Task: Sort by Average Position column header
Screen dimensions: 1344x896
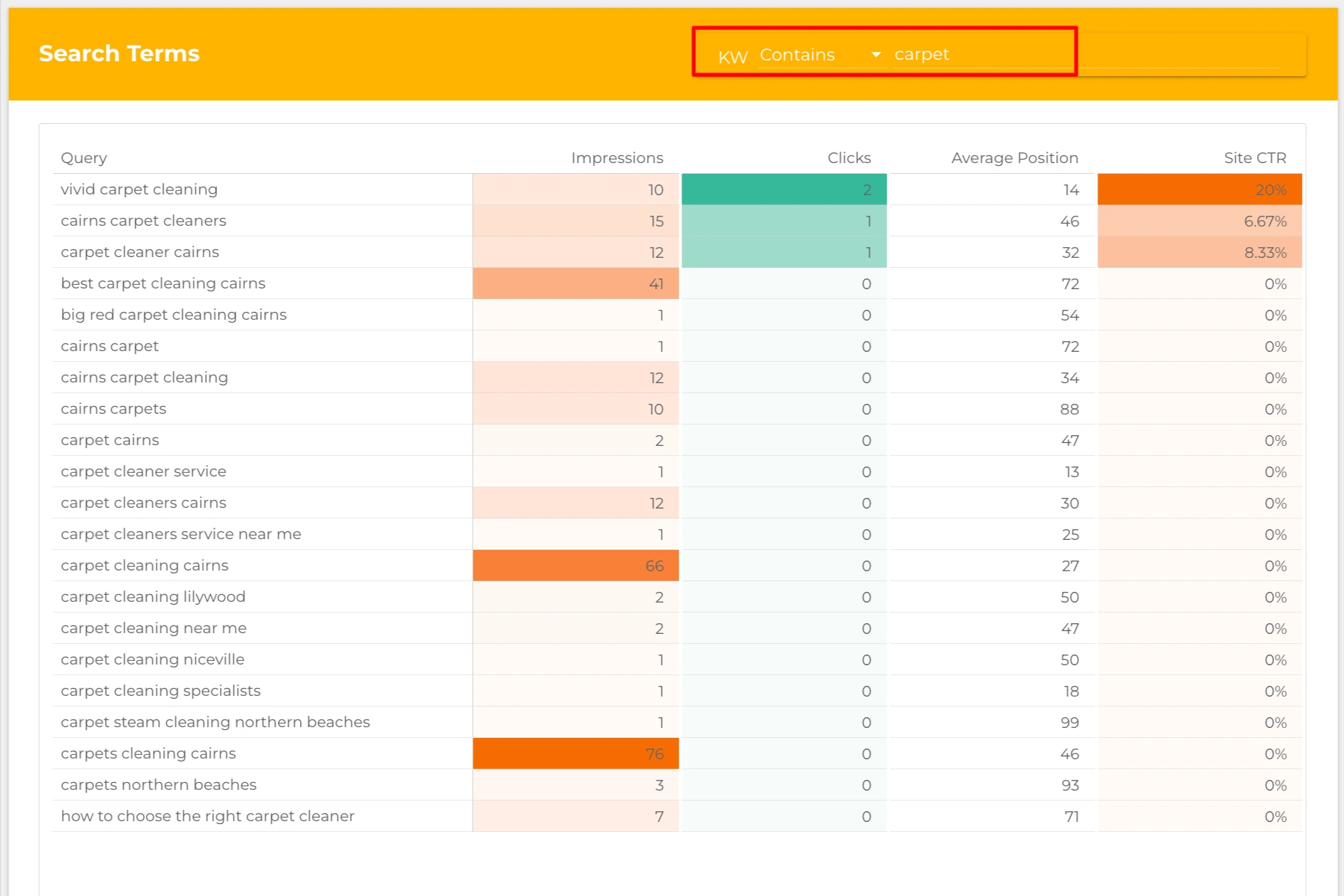Action: tap(1014, 157)
